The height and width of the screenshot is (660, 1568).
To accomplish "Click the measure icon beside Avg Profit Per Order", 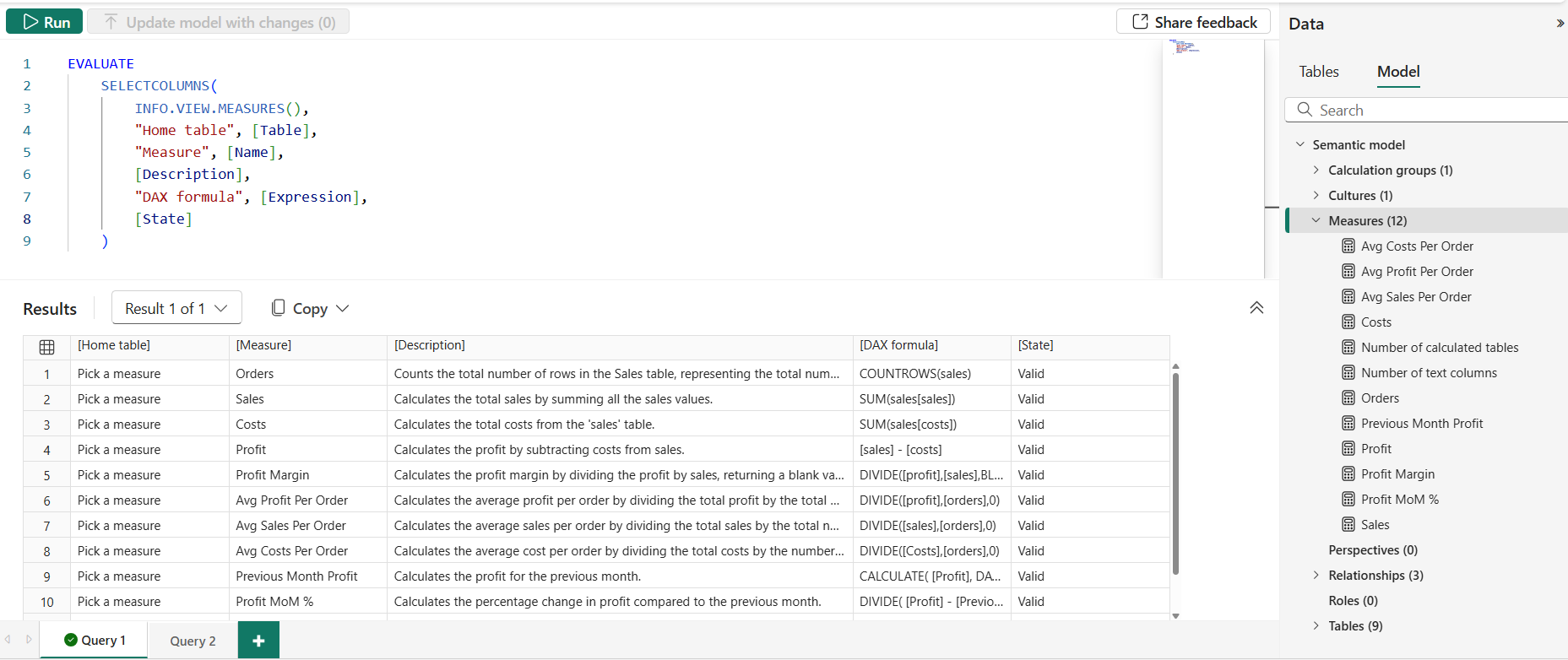I will [x=1348, y=272].
